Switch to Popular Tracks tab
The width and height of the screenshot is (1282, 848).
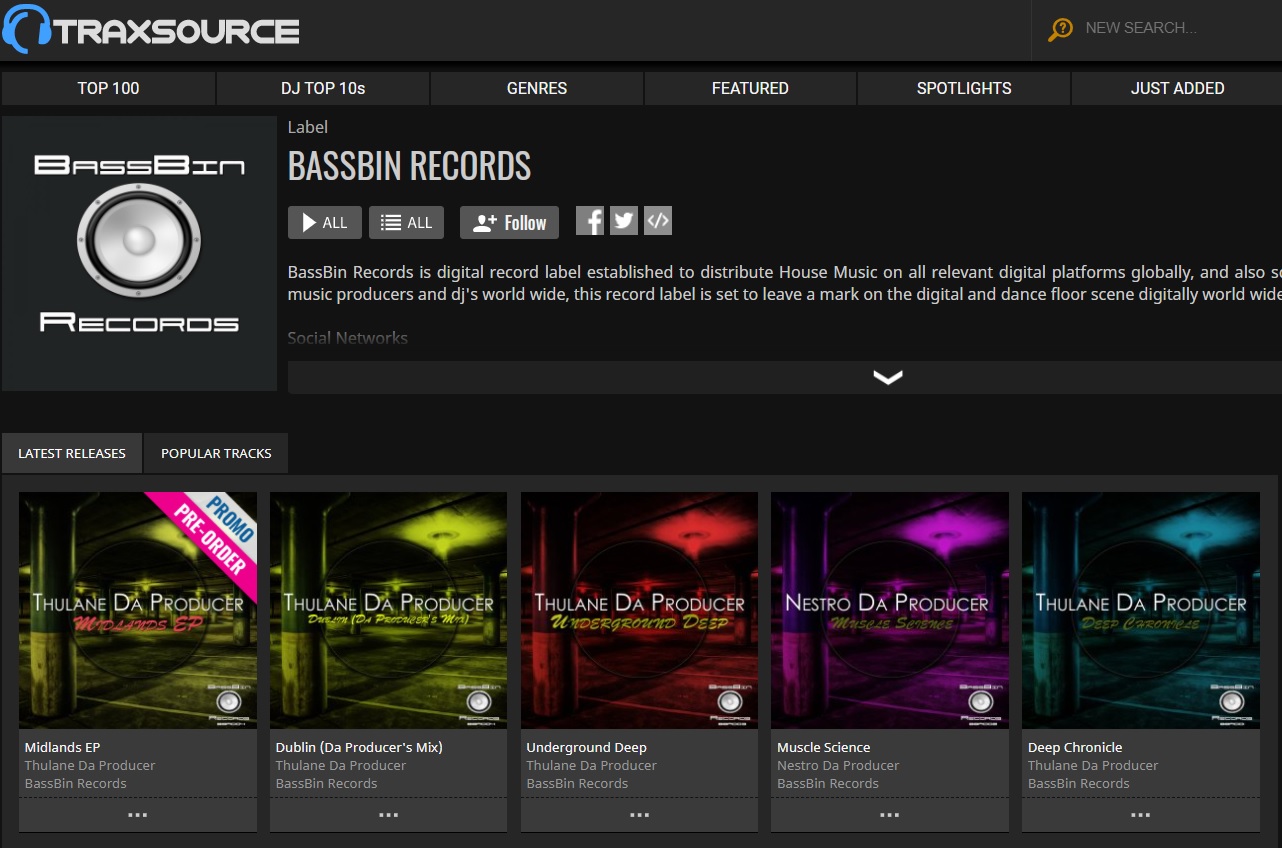point(216,453)
